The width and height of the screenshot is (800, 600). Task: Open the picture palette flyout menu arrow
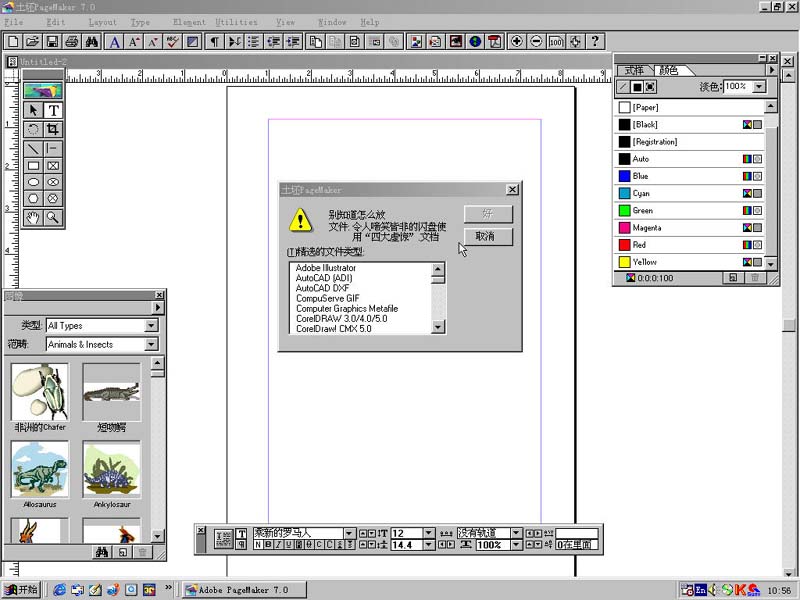click(x=158, y=308)
